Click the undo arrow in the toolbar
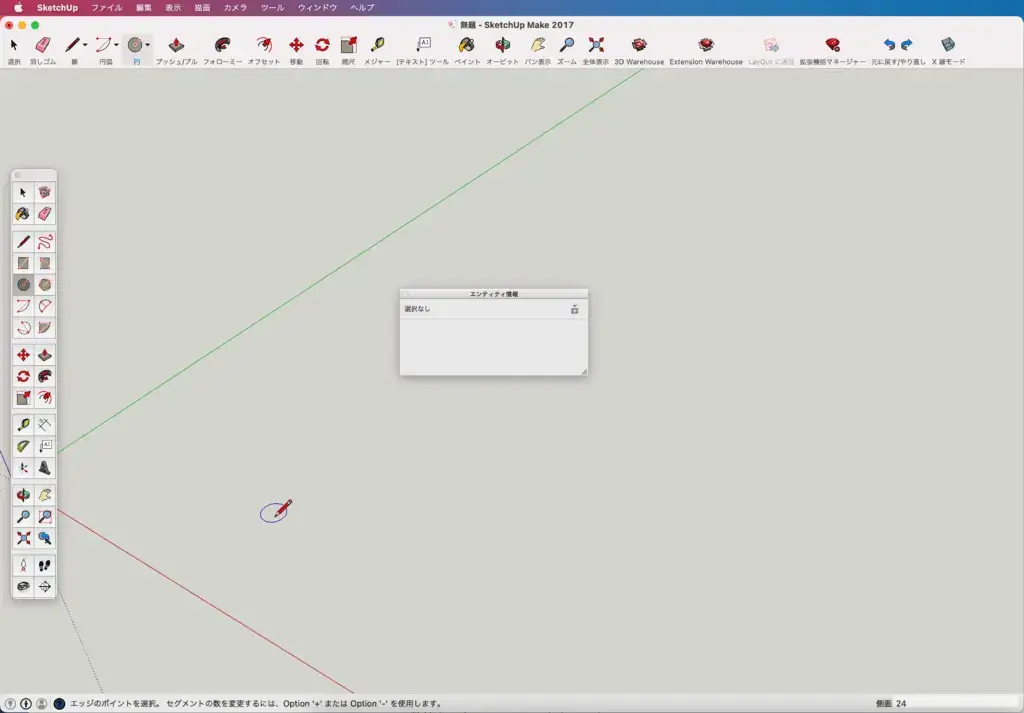The height and width of the screenshot is (713, 1024). pyautogui.click(x=889, y=45)
